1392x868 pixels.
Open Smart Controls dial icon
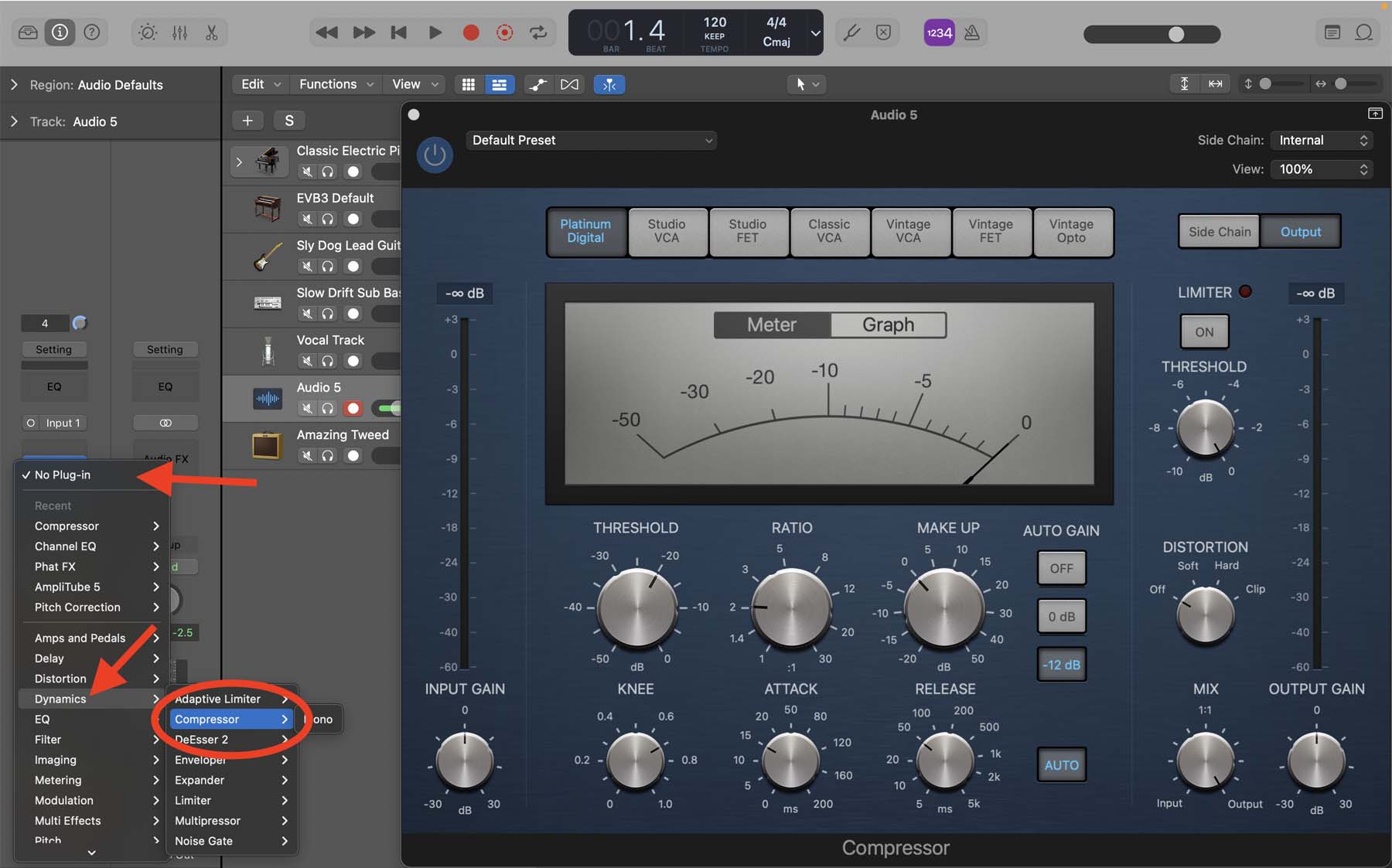(x=147, y=32)
